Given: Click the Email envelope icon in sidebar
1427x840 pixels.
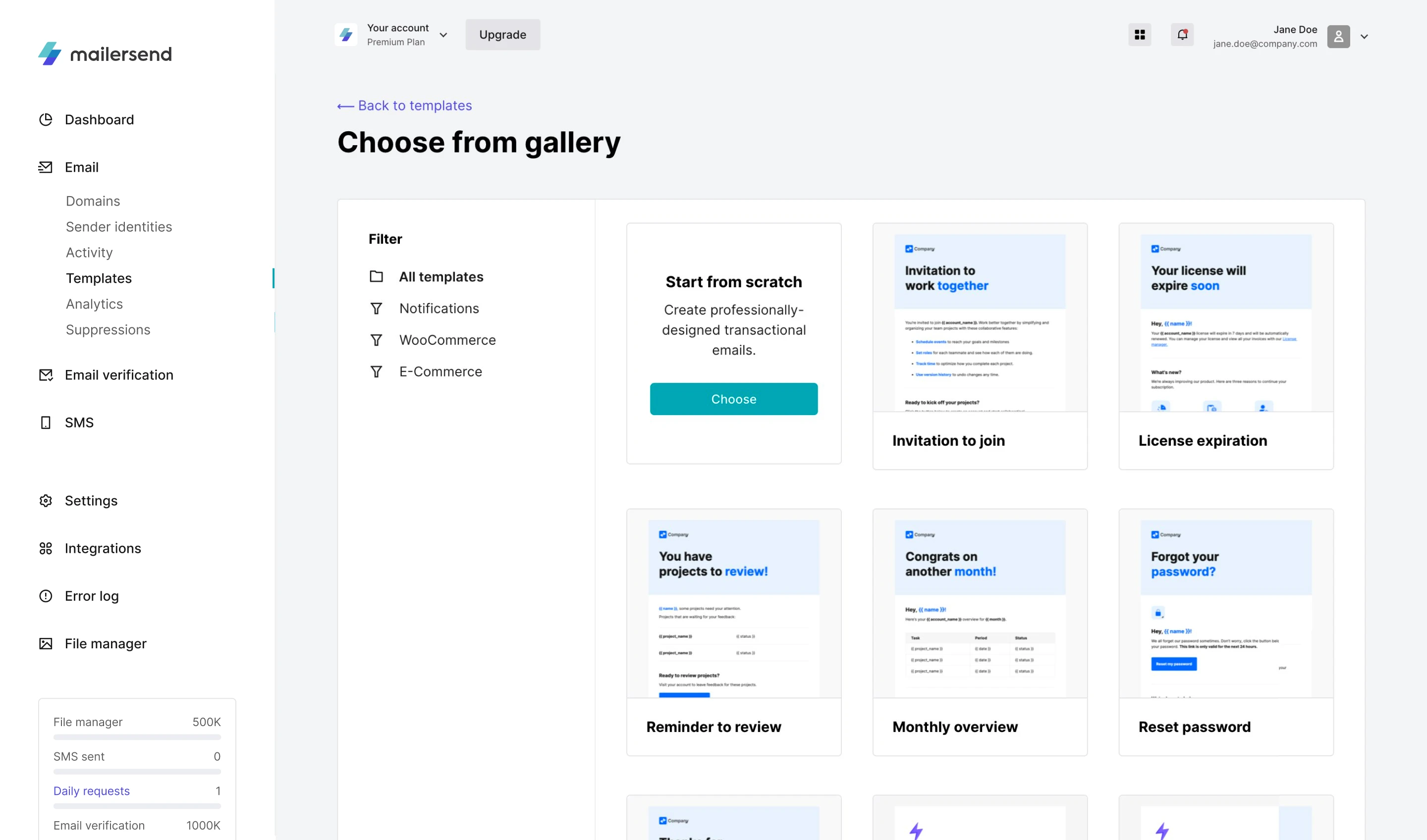Looking at the screenshot, I should point(45,167).
